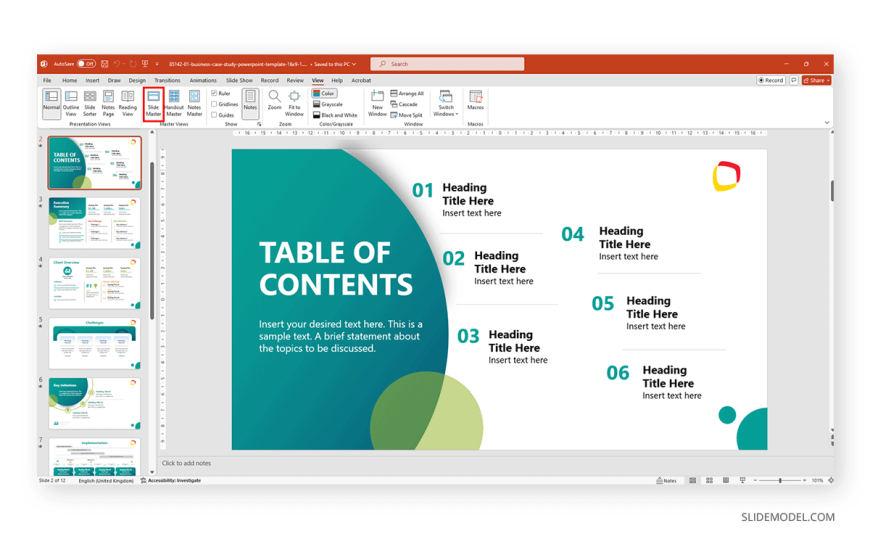Switch to the Animations tab

(203, 80)
